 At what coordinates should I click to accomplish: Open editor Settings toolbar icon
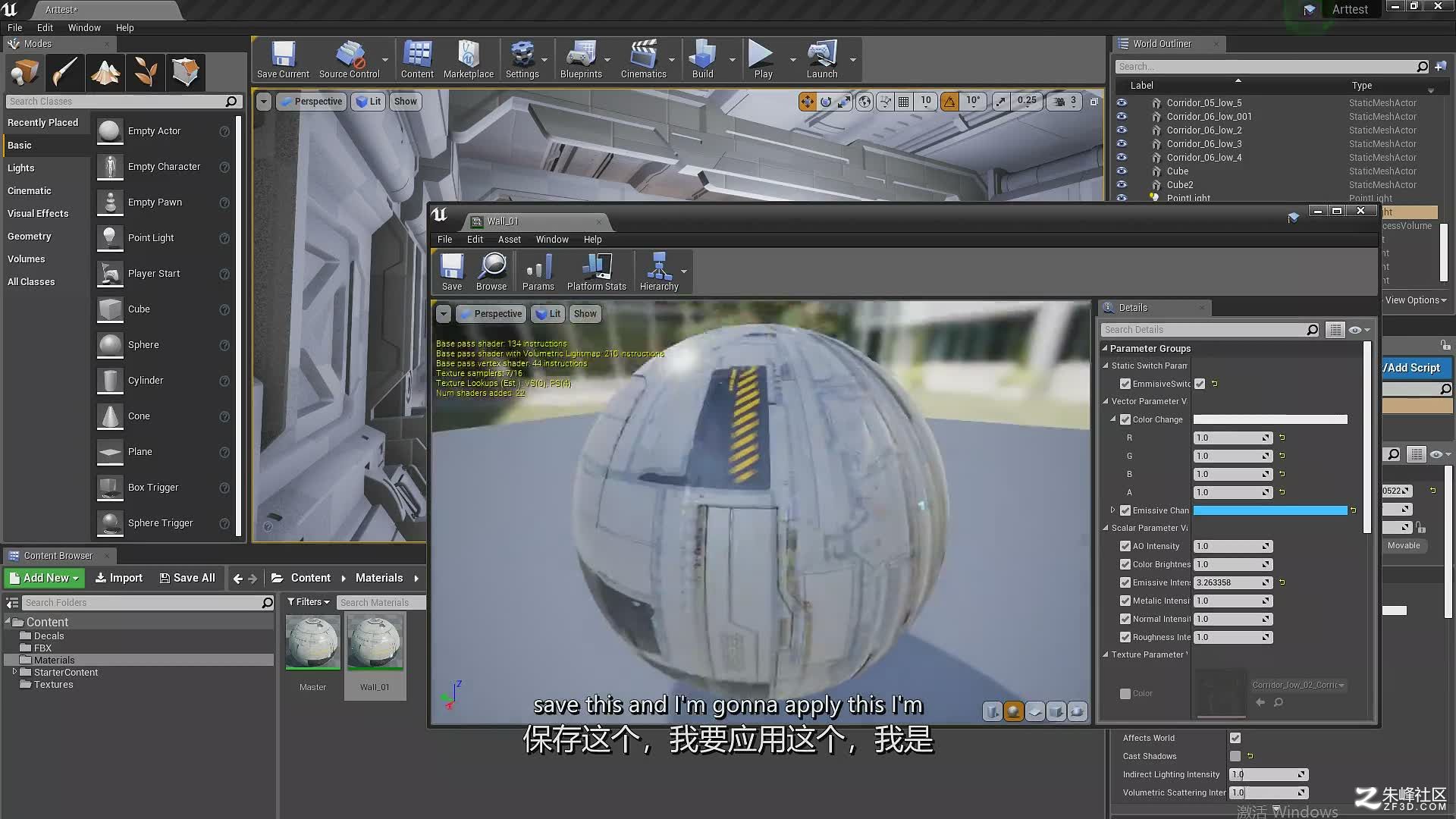[522, 60]
